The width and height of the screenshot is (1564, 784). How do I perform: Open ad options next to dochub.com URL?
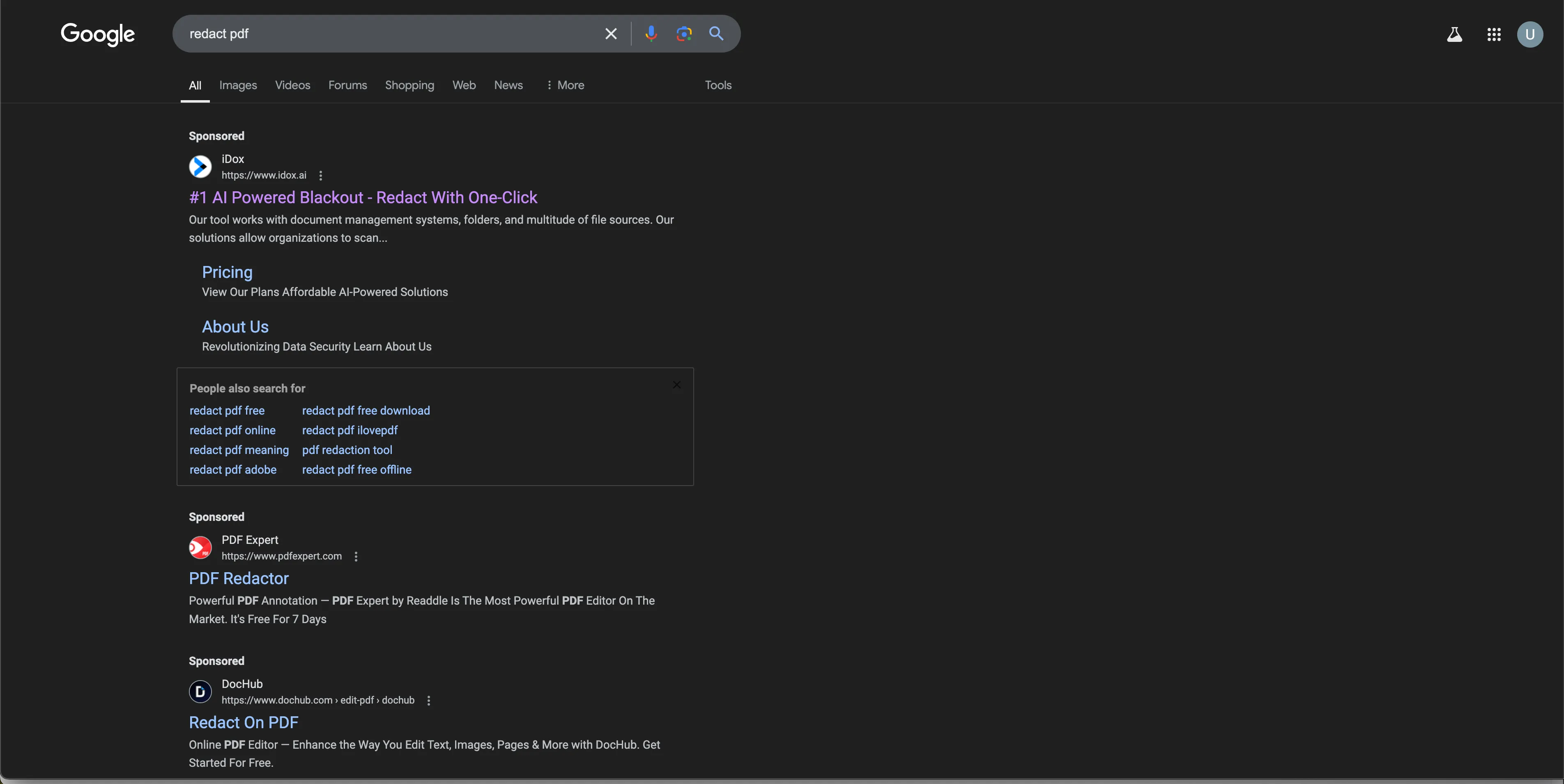429,700
